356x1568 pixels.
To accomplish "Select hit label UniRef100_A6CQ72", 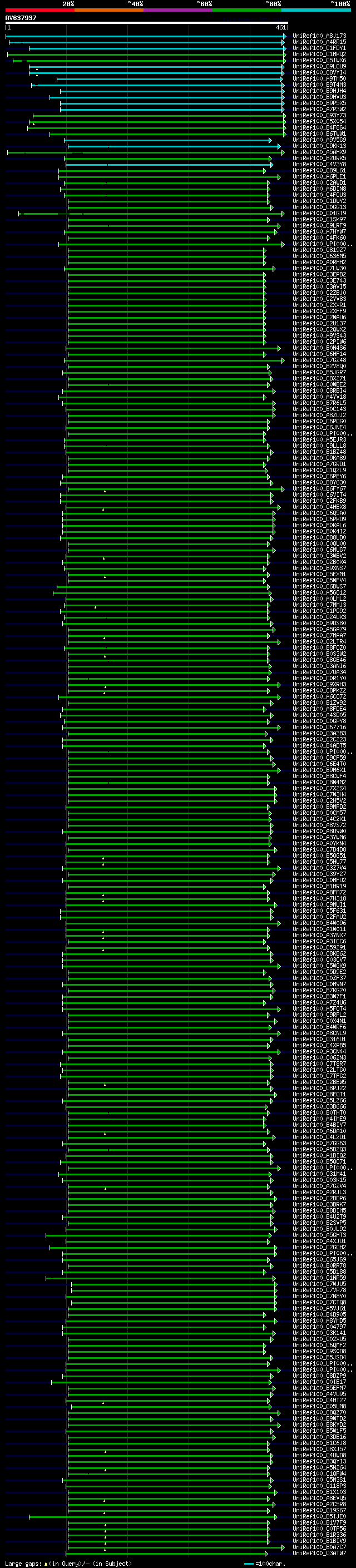I will [319, 696].
